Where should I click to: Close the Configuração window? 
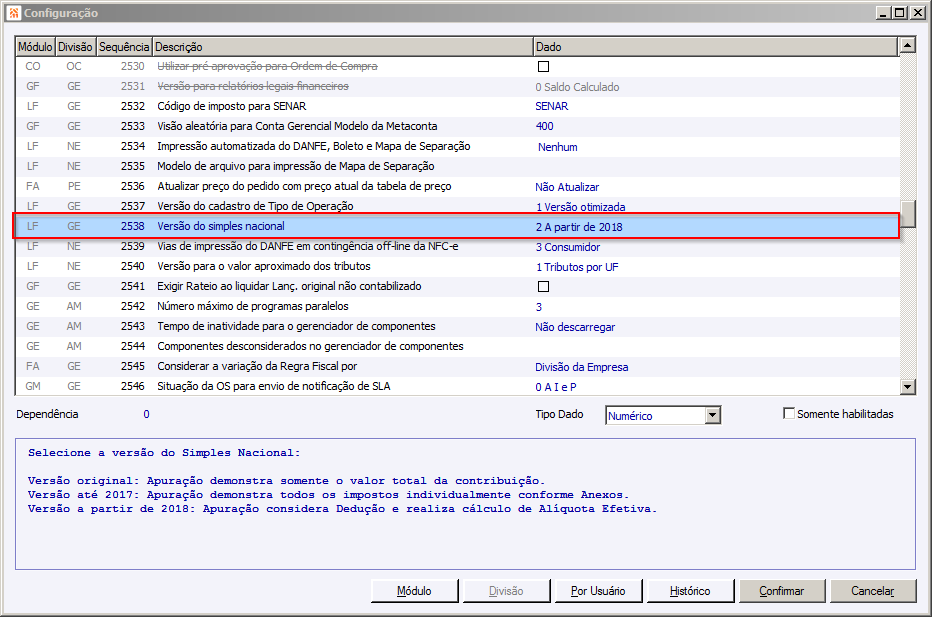tap(918, 12)
